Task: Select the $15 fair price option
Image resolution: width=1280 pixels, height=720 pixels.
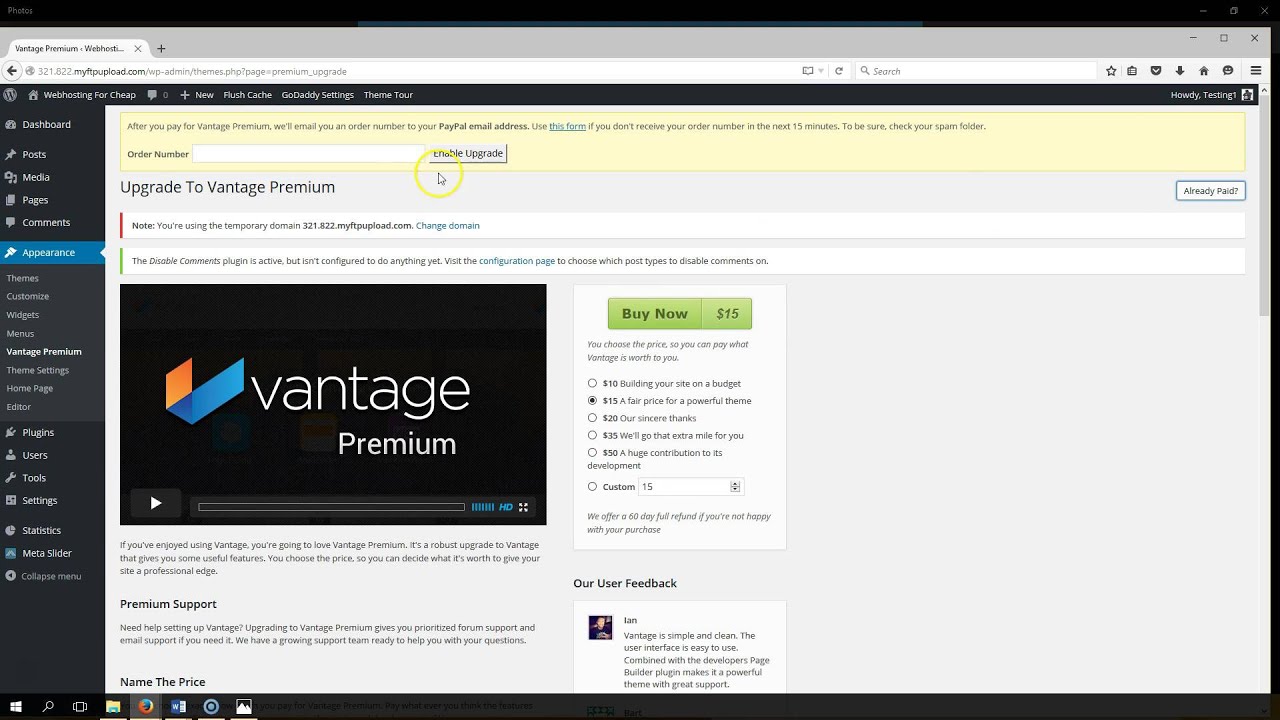Action: point(592,400)
